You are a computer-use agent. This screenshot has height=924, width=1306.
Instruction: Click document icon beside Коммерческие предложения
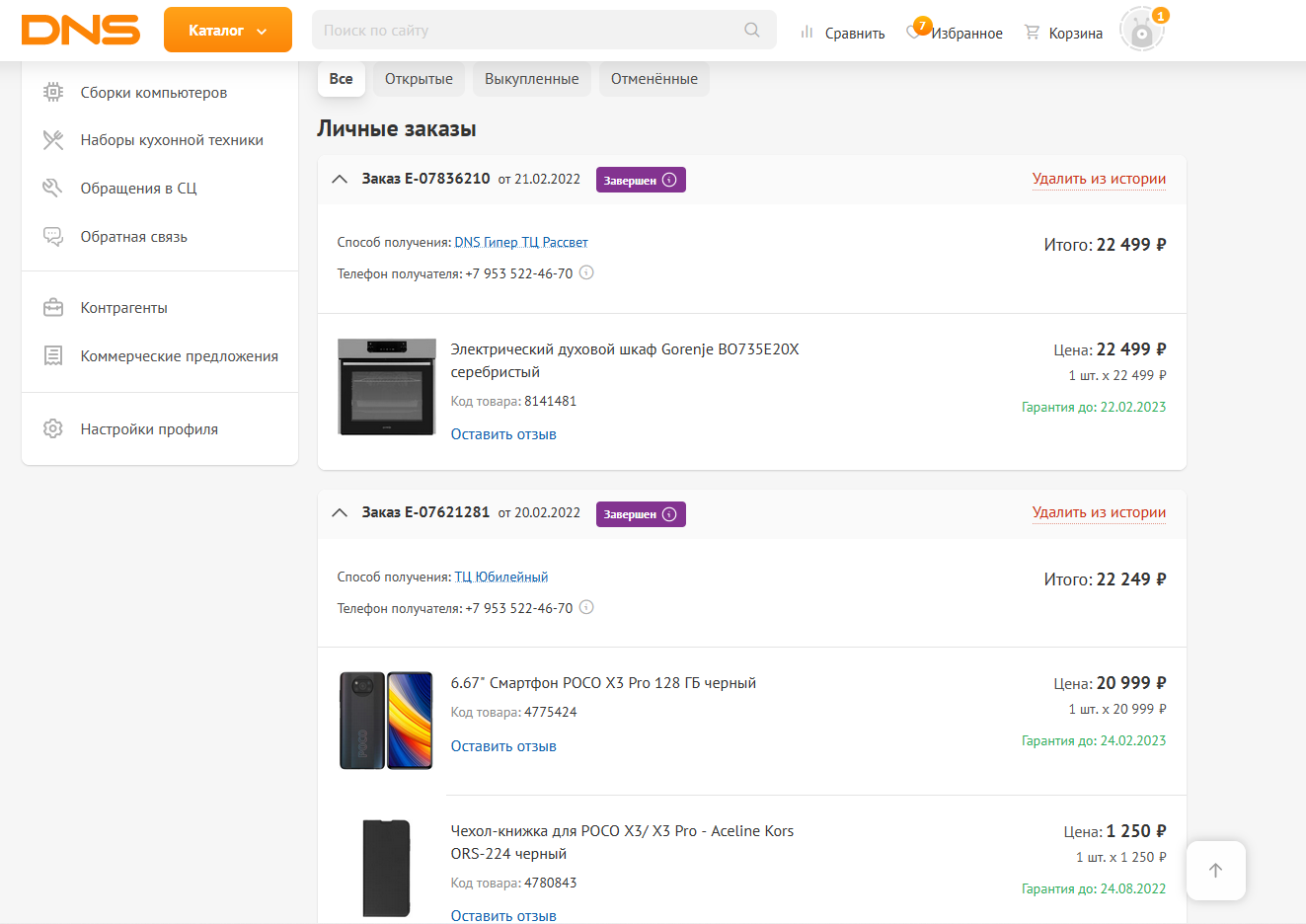53,355
